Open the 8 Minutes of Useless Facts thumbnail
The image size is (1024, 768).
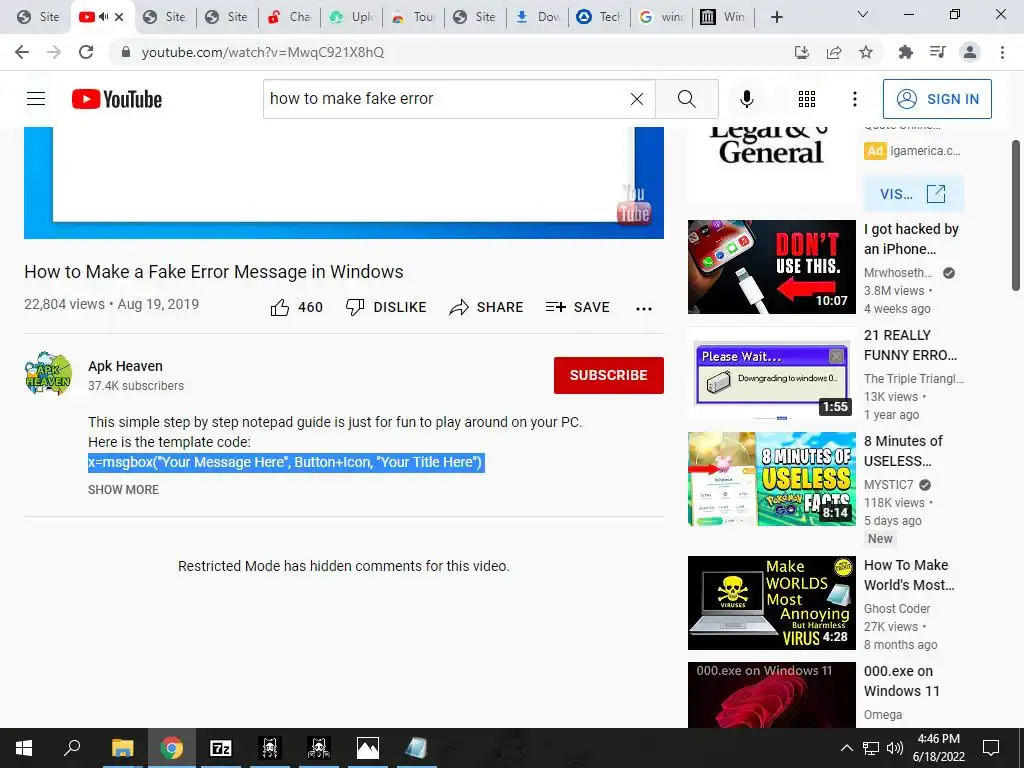771,479
